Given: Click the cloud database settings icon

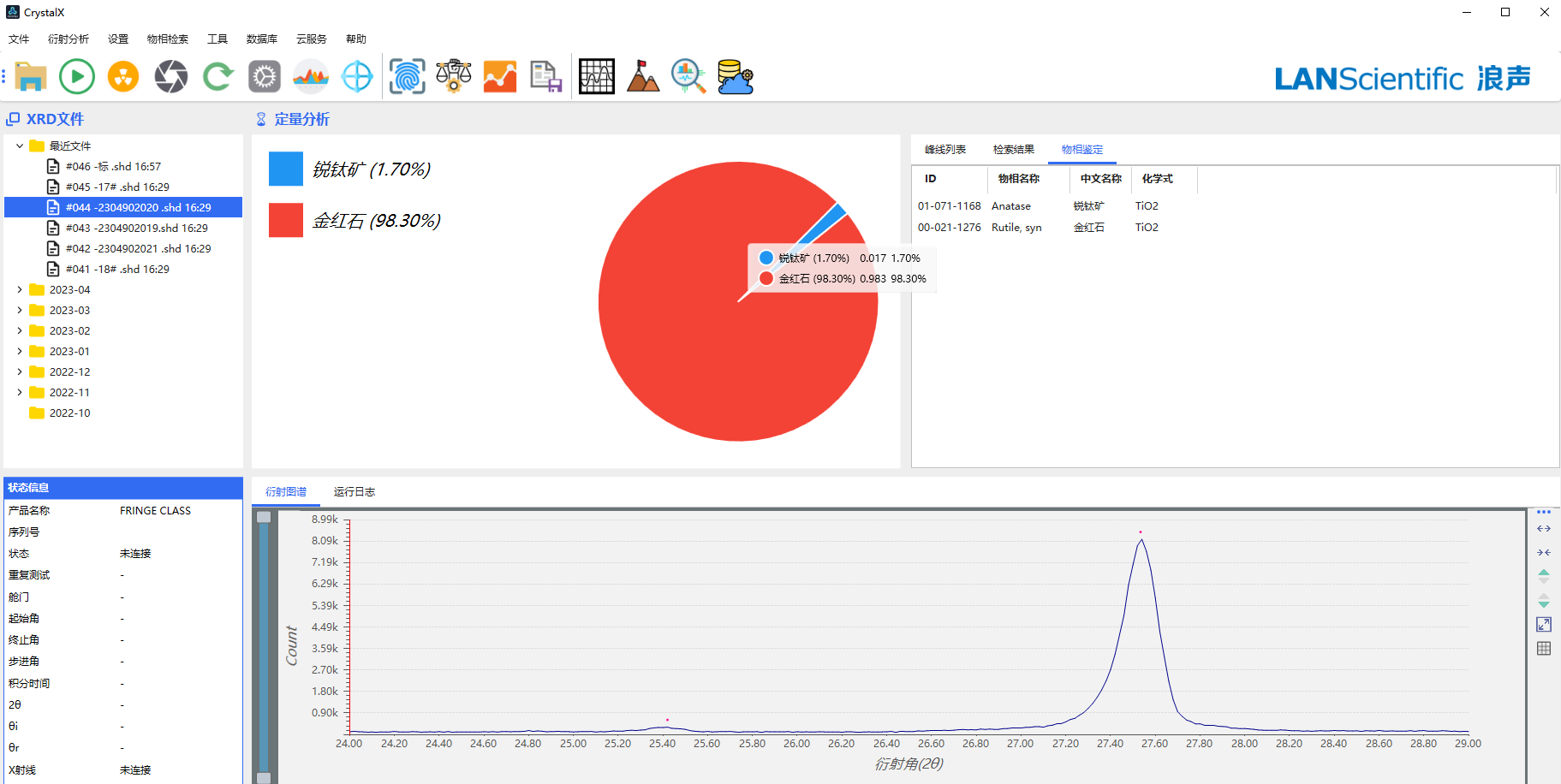Looking at the screenshot, I should [735, 77].
